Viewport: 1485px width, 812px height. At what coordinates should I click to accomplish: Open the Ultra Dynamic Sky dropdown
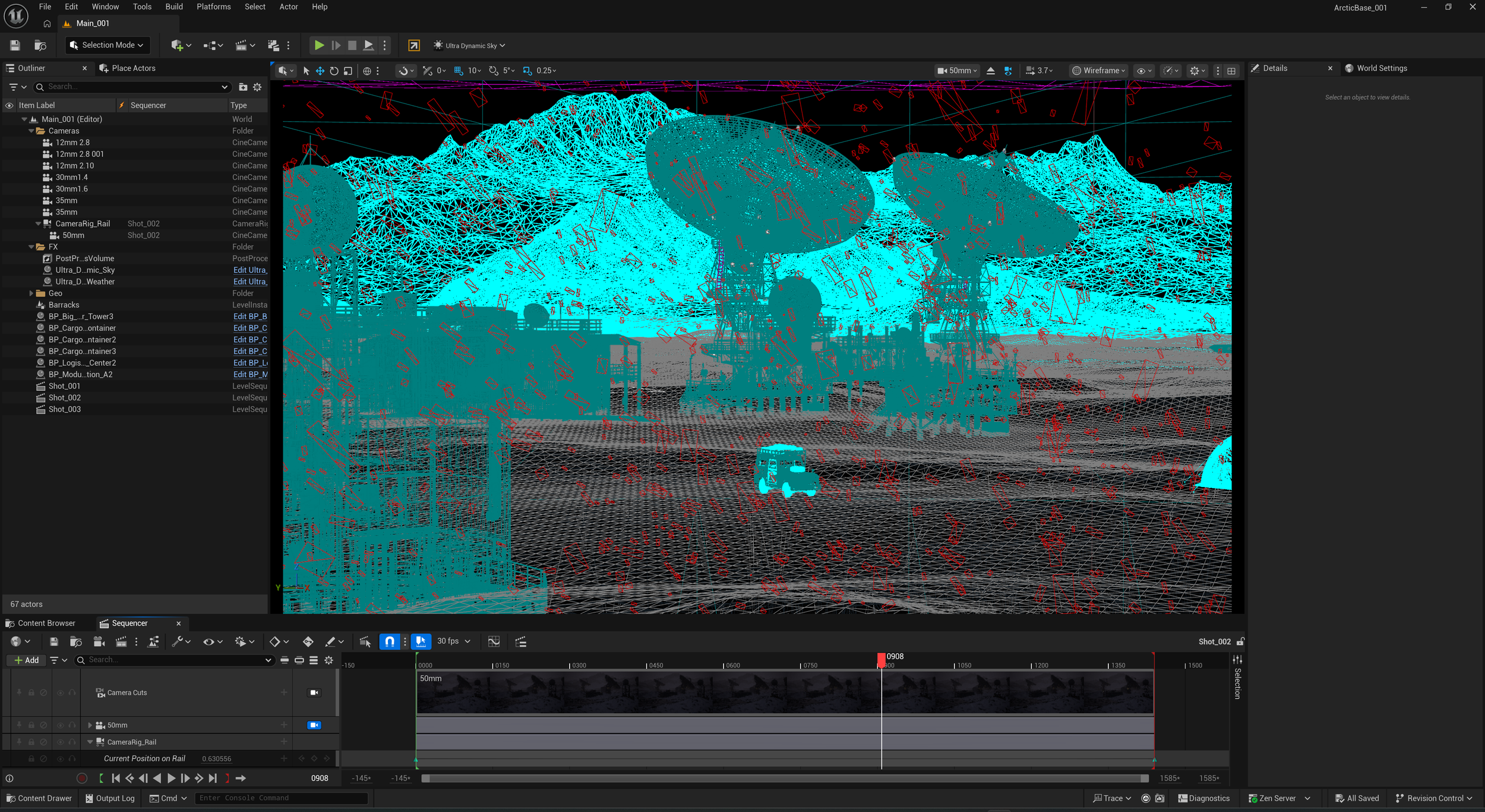click(470, 45)
